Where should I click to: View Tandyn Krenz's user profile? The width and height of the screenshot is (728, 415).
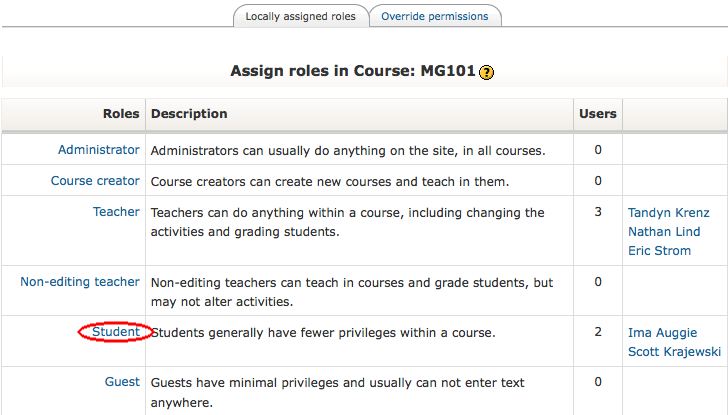tap(668, 213)
